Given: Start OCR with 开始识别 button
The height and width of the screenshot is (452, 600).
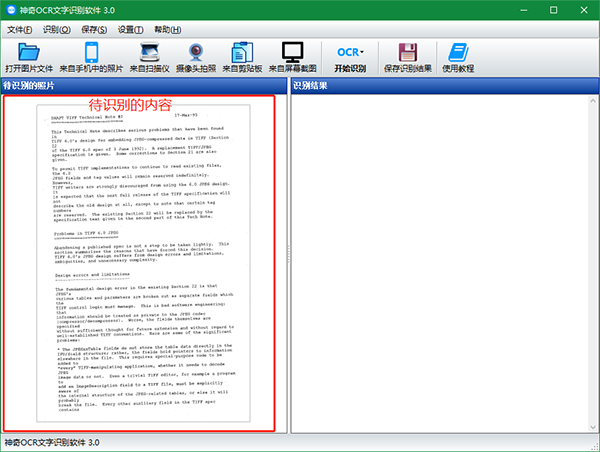Looking at the screenshot, I should (350, 58).
